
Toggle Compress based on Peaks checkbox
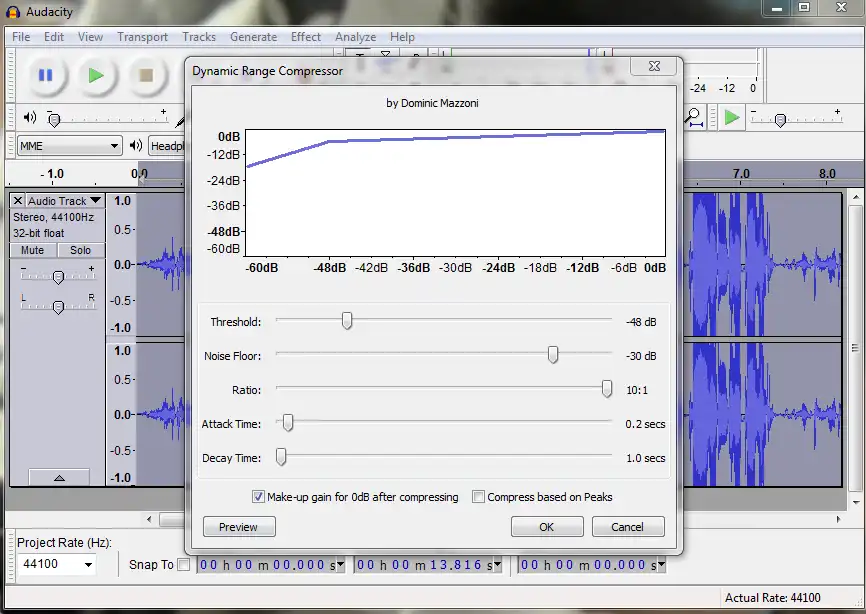coord(478,496)
